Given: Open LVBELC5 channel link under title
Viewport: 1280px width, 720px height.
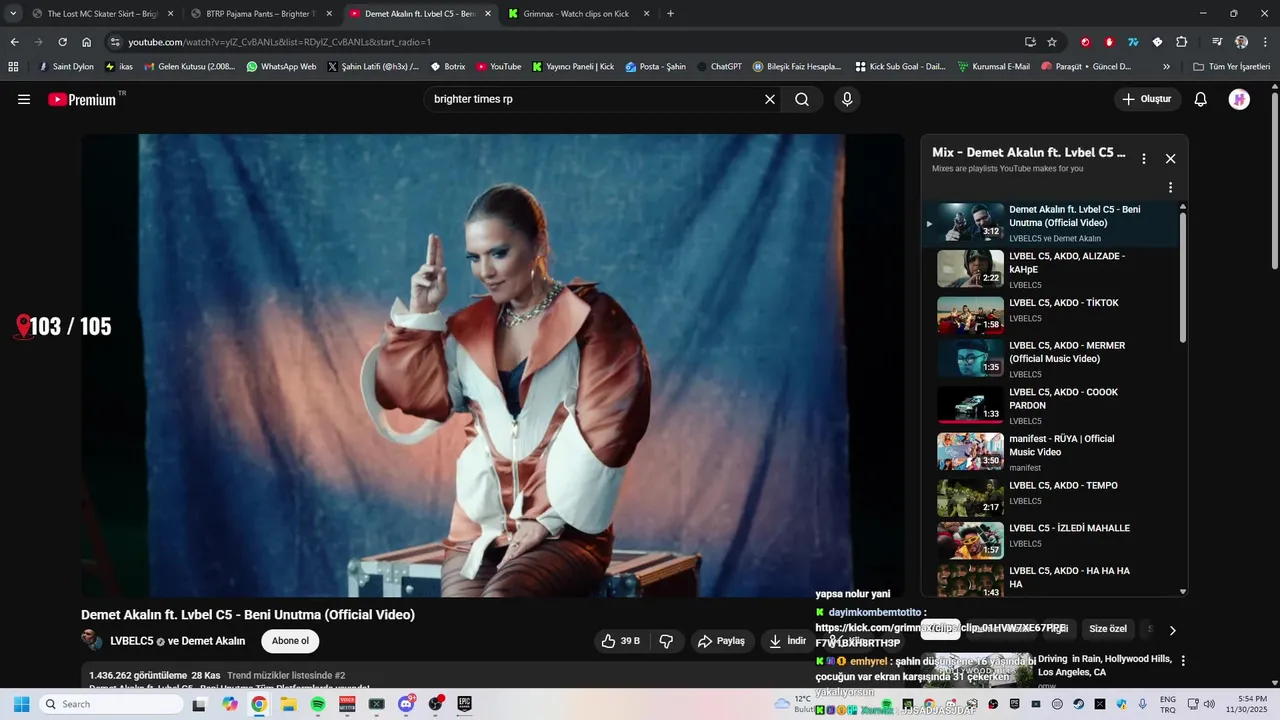Looking at the screenshot, I should 131,641.
